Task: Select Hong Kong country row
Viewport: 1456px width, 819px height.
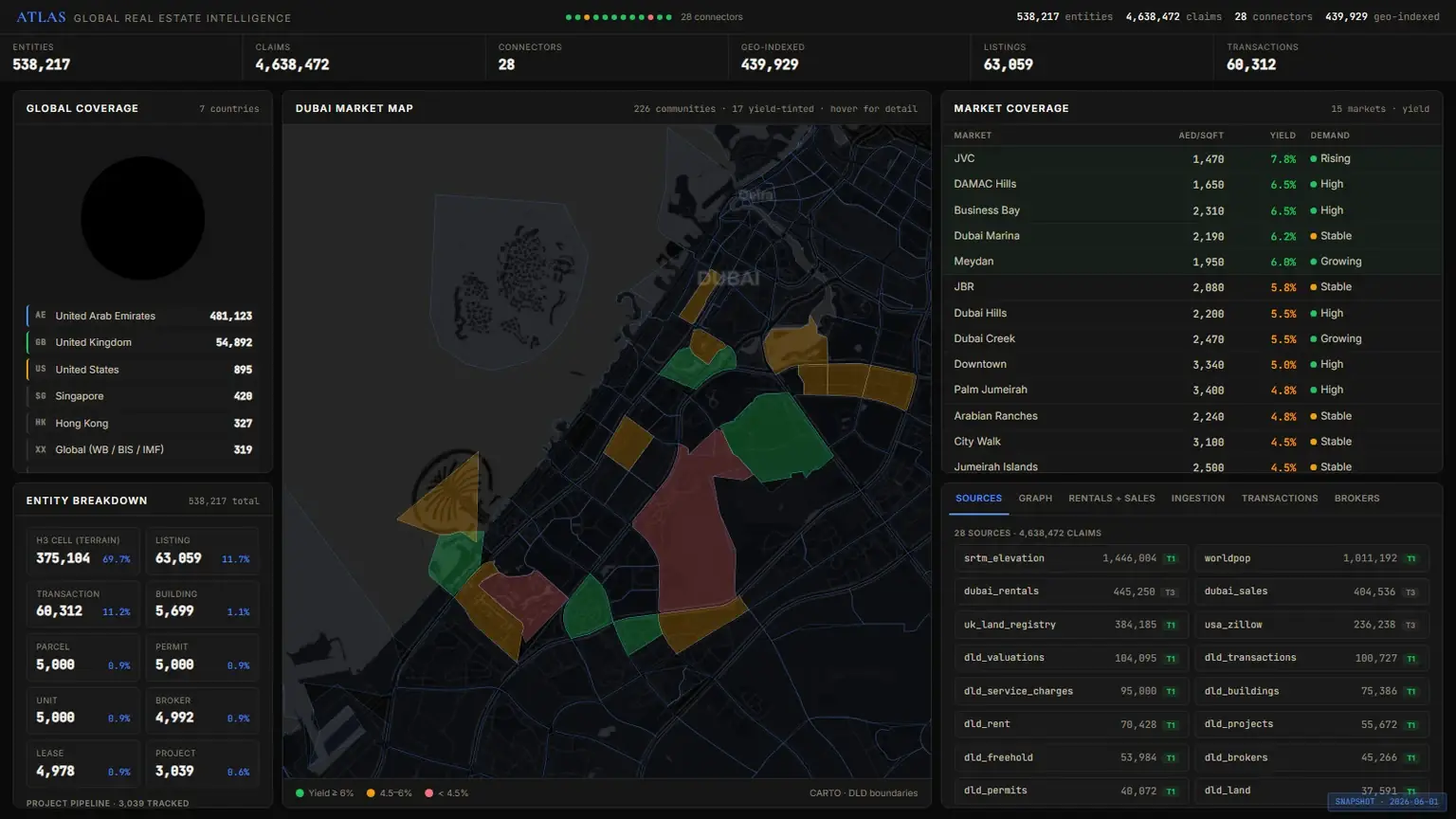Action: [143, 423]
